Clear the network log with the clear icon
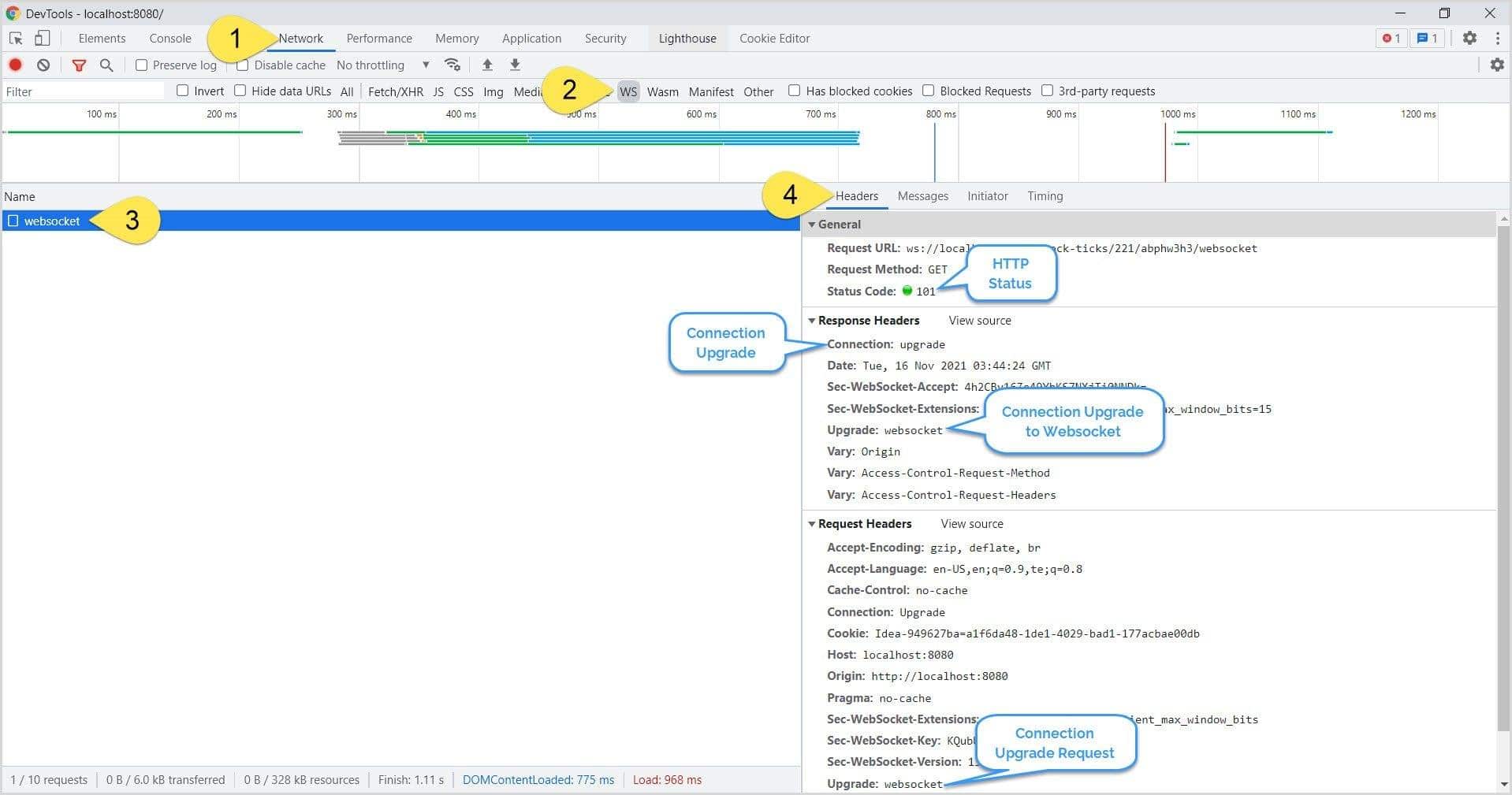This screenshot has width=1512, height=795. click(43, 65)
